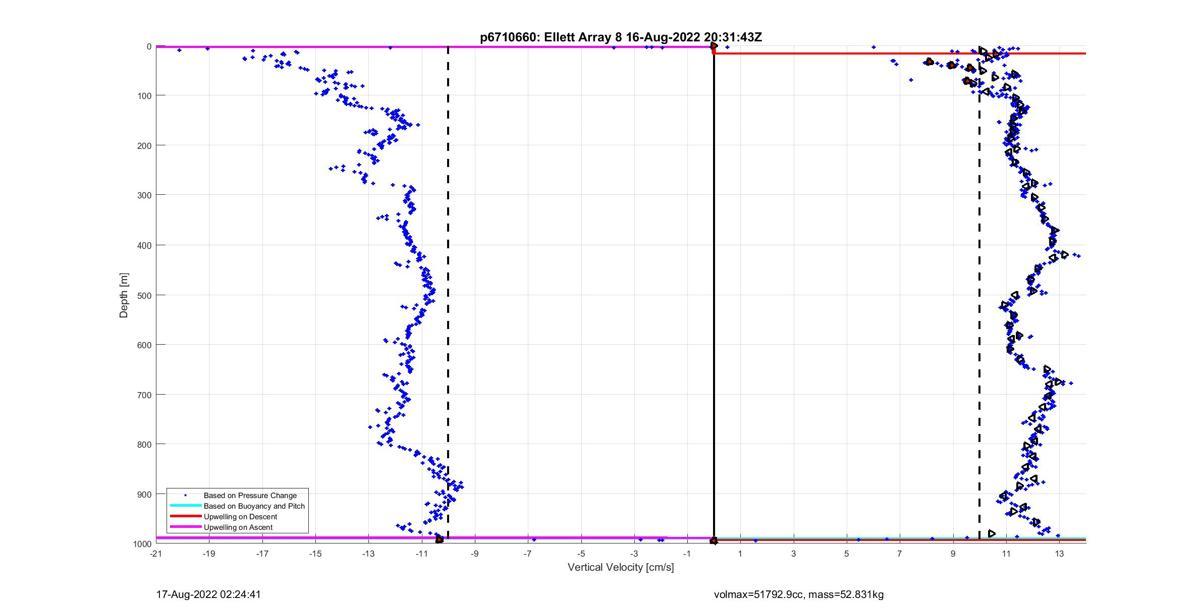Viewport: 1200px width, 611px height.
Task: Click x-axis tick label '-5'
Action: [x=581, y=554]
